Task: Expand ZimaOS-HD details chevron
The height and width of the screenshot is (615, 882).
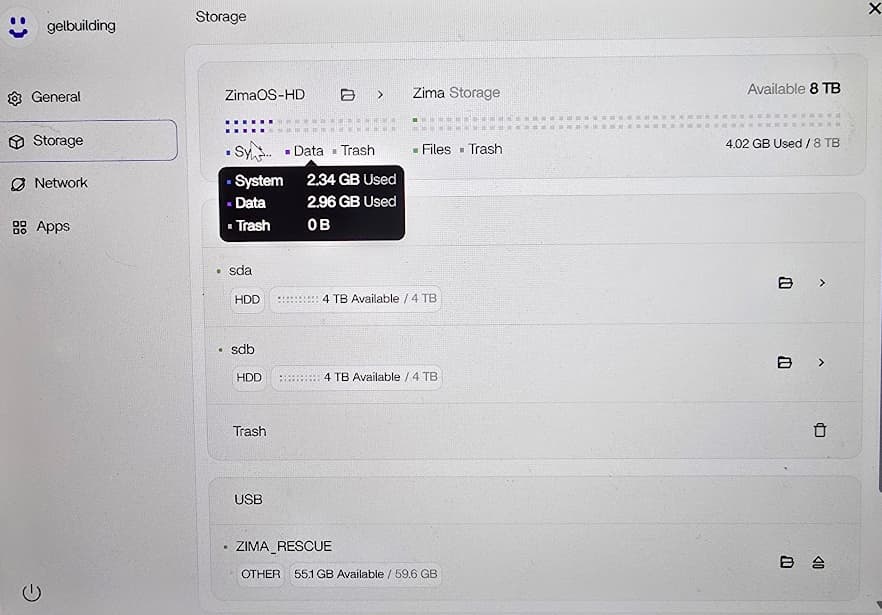Action: 380,95
